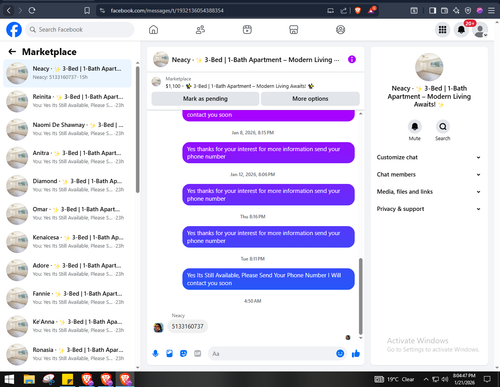This screenshot has height=387, width=500.
Task: Open the Reinita conversation
Action: (68, 101)
